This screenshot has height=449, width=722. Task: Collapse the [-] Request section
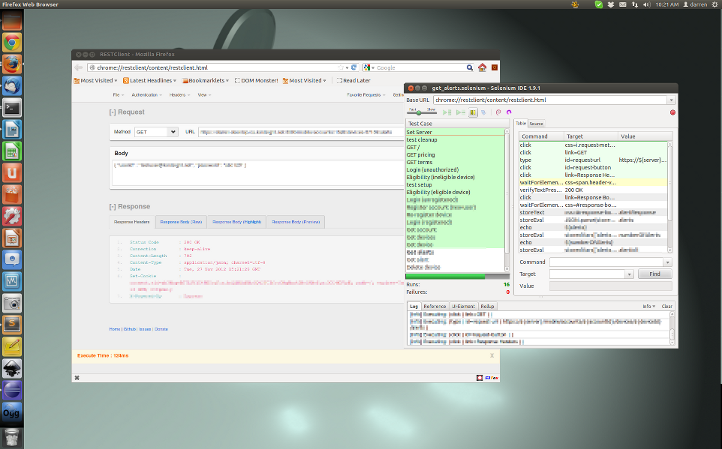tap(127, 112)
